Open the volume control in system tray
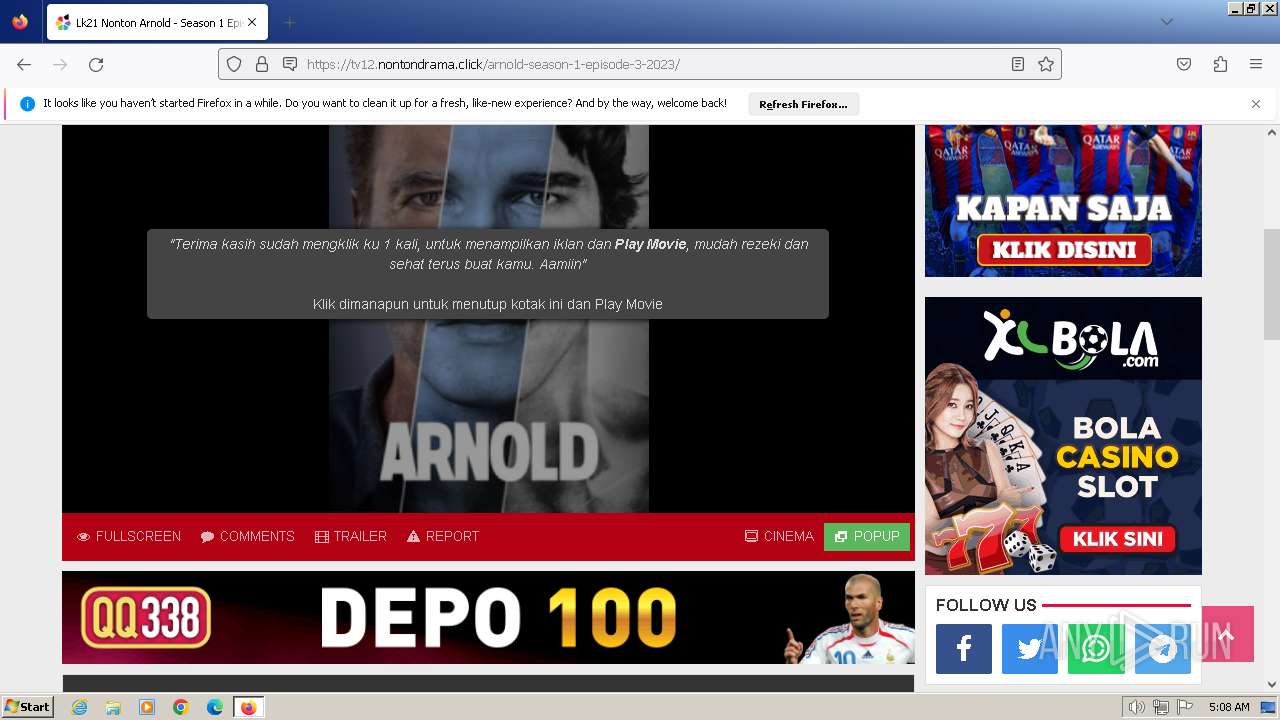The width and height of the screenshot is (1280, 720). (x=1137, y=707)
